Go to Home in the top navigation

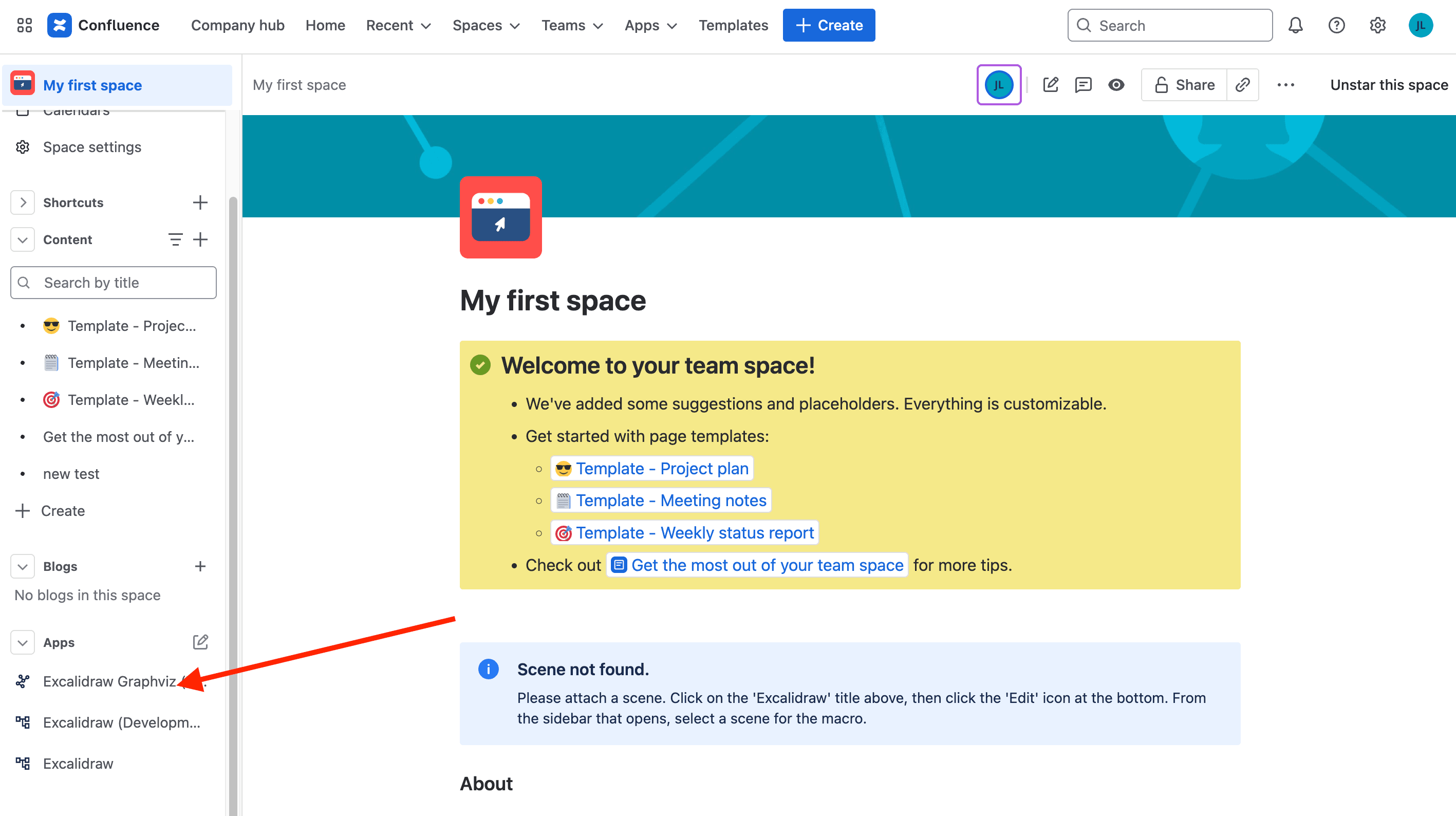(x=325, y=26)
